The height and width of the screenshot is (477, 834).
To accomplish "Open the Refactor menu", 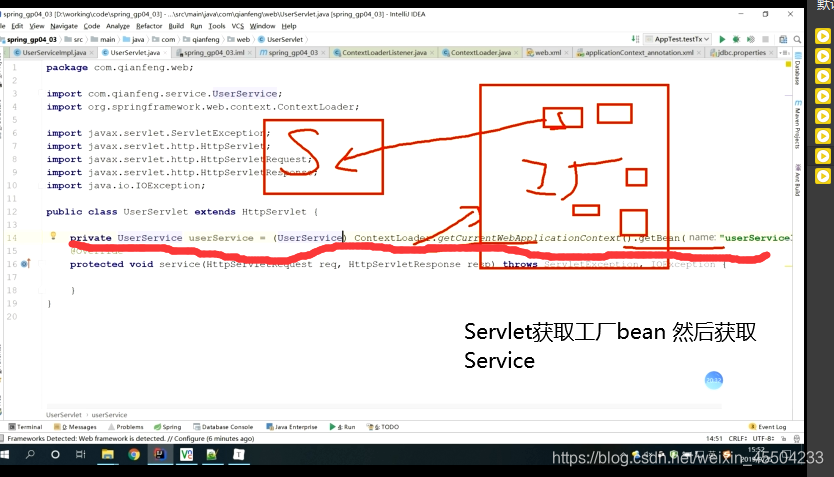I will coord(149,26).
